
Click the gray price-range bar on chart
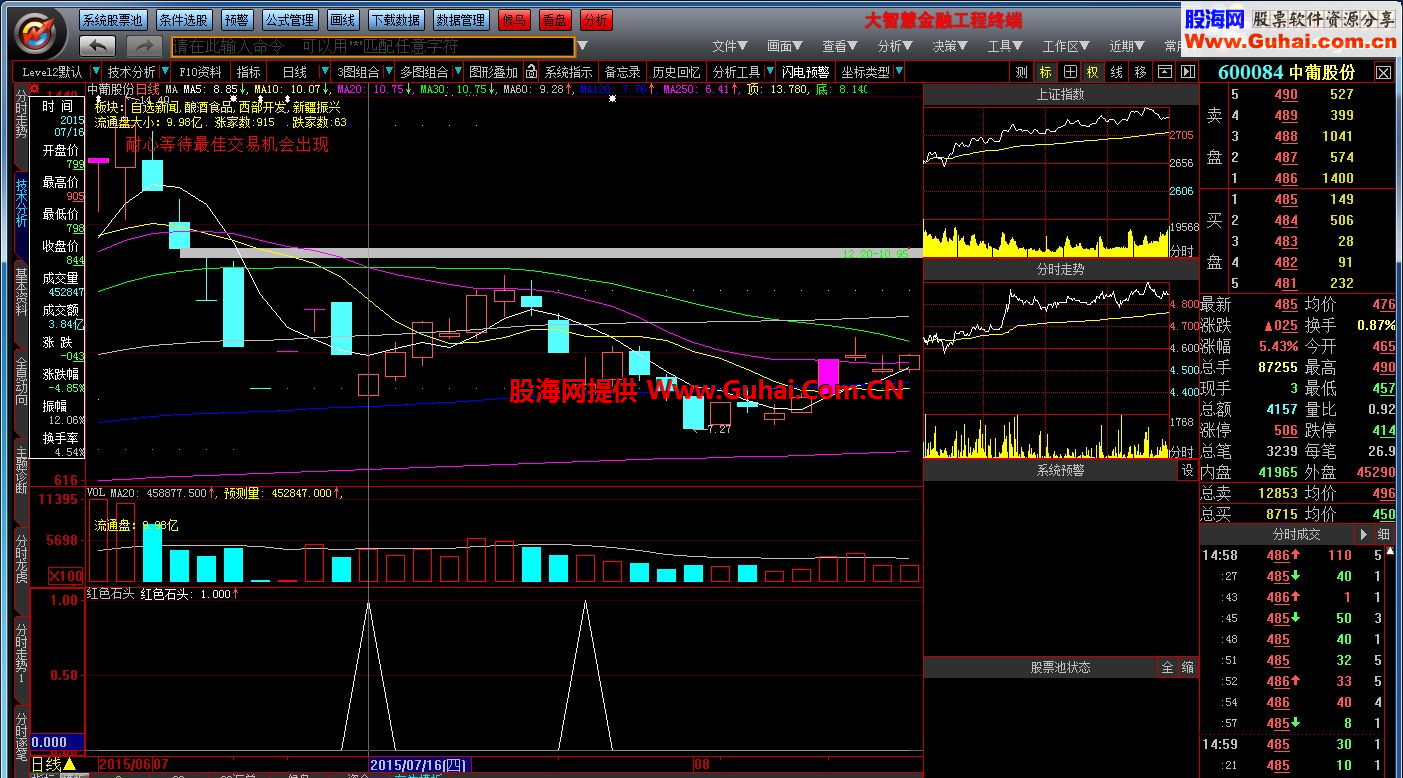545,254
